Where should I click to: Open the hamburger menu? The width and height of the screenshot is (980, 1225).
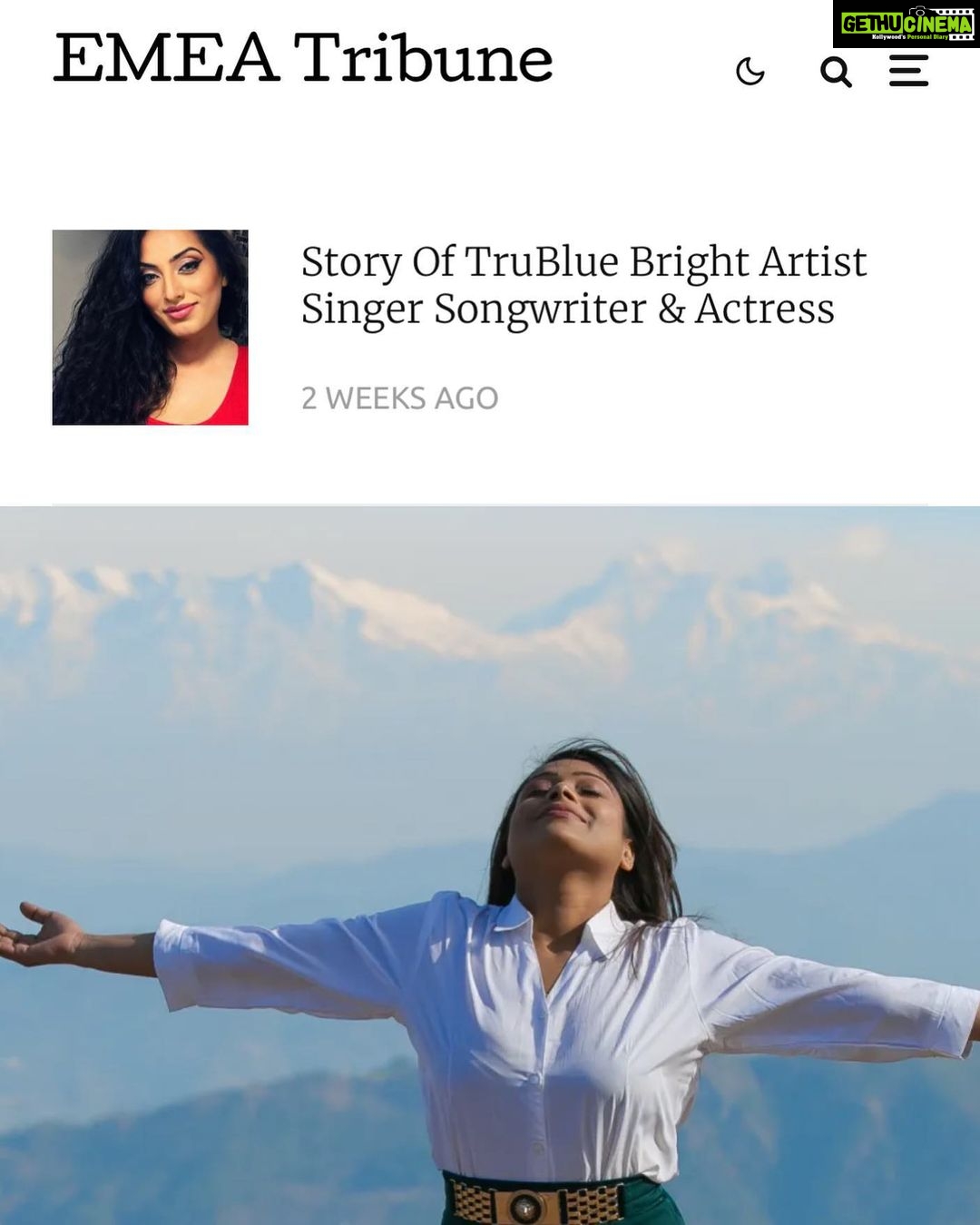tap(908, 71)
